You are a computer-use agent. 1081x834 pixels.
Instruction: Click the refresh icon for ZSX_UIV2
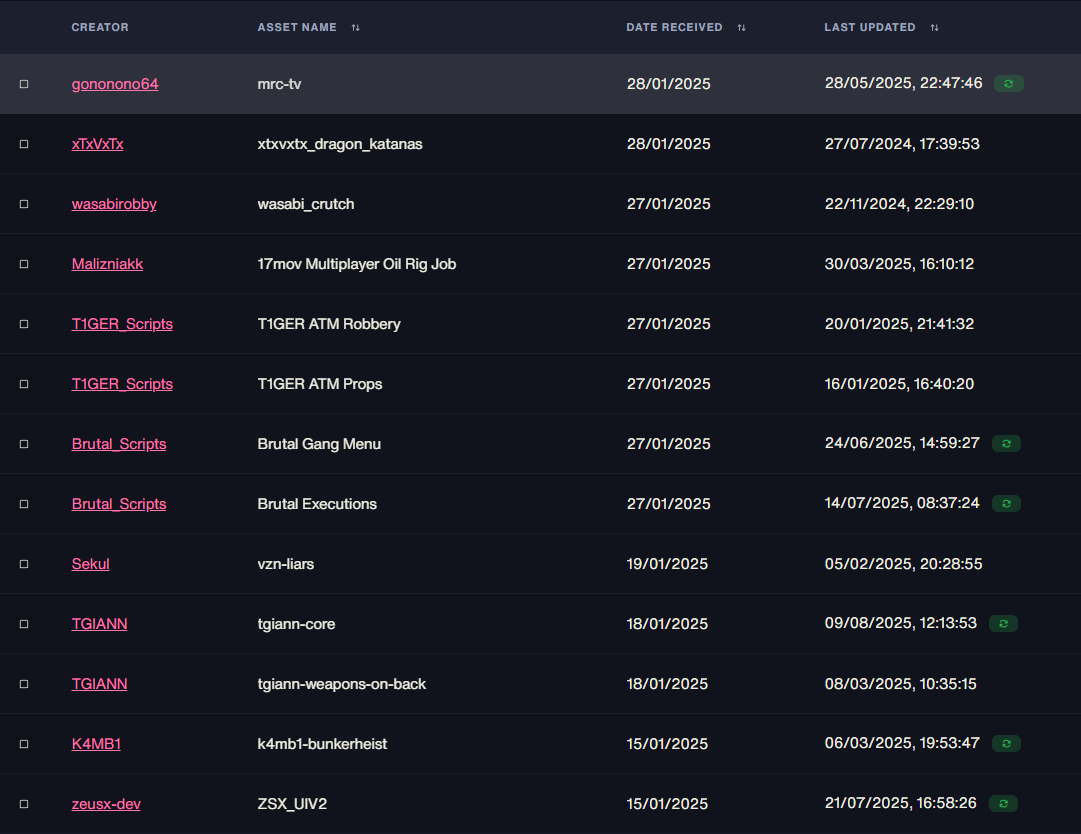1003,803
